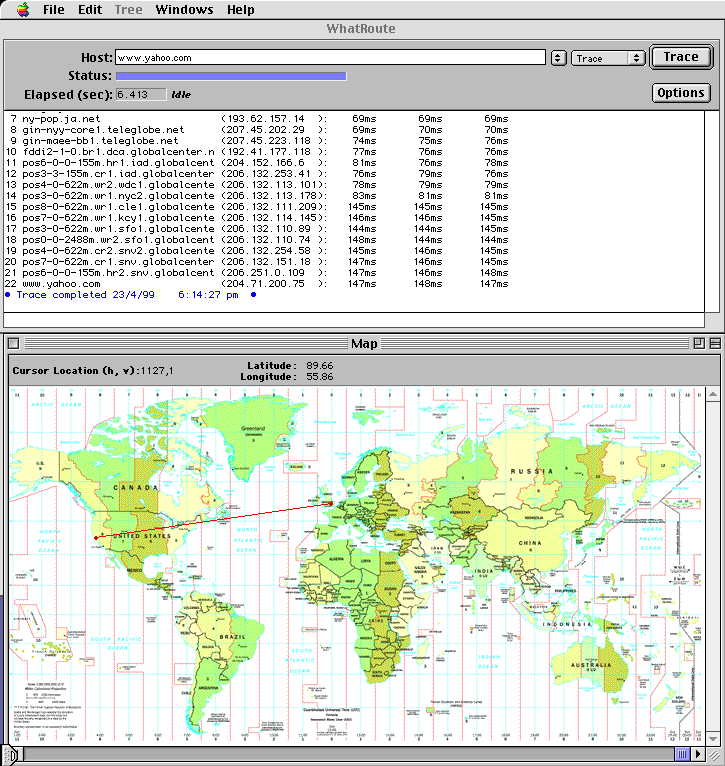Click the CANADA label on the map
Viewport: 725px width, 766px height.
pyautogui.click(x=136, y=488)
